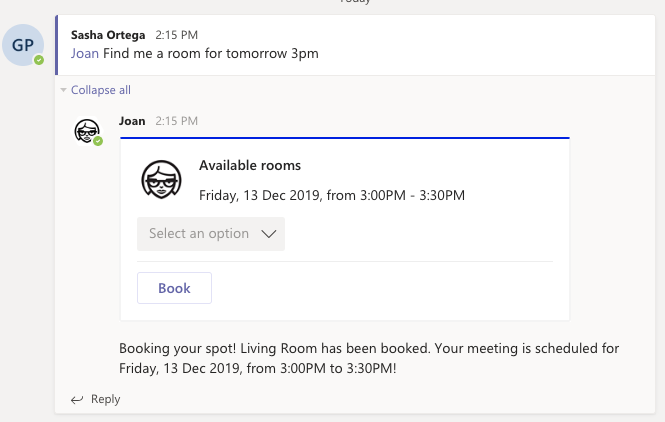Click the Friday 13 Dec 2019 time slot text
Screen dimensions: 665x422
[x=332, y=195]
